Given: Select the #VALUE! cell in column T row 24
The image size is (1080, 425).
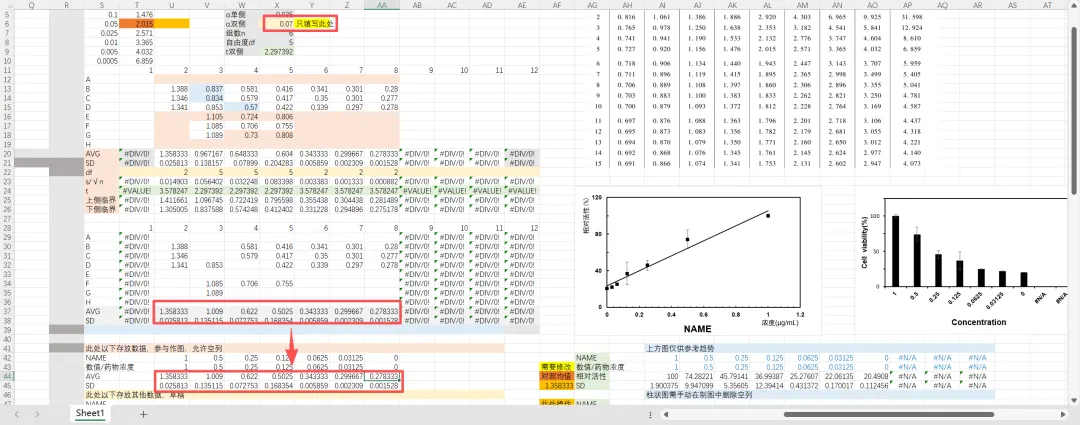Looking at the screenshot, I should click(137, 191).
